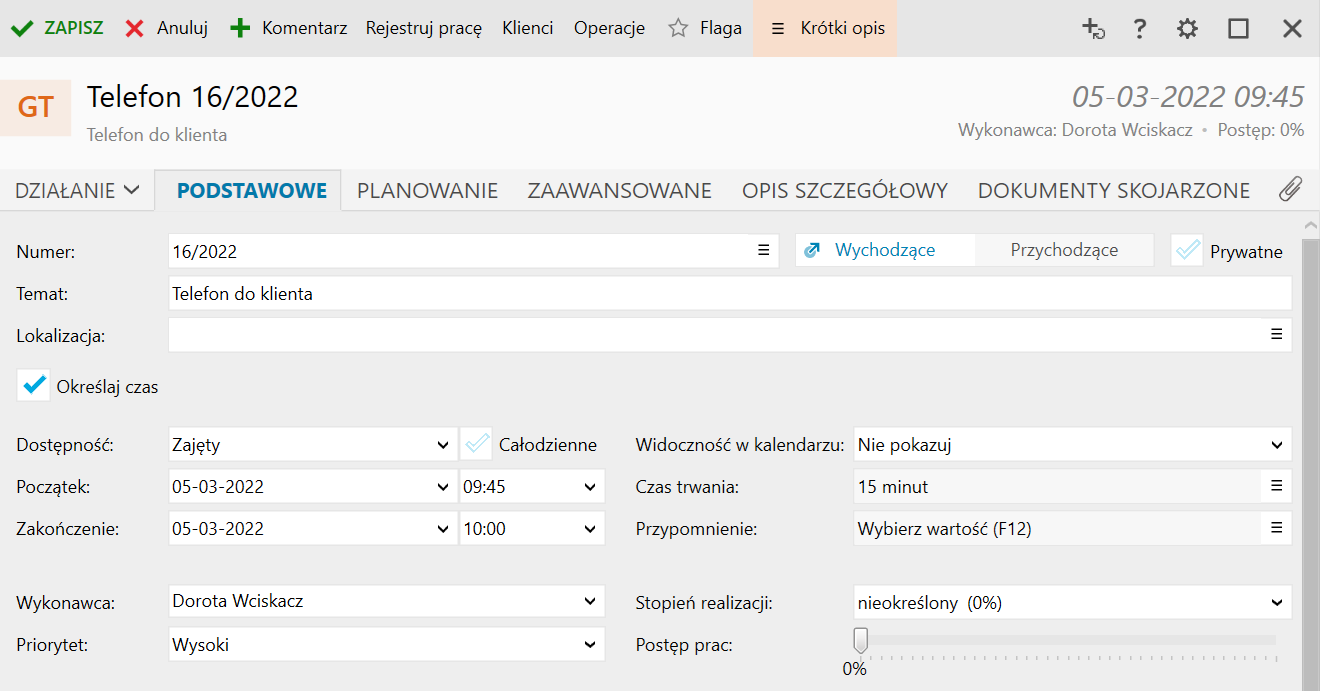This screenshot has height=691, width=1320.
Task: Open the help question mark icon
Action: tap(1139, 29)
